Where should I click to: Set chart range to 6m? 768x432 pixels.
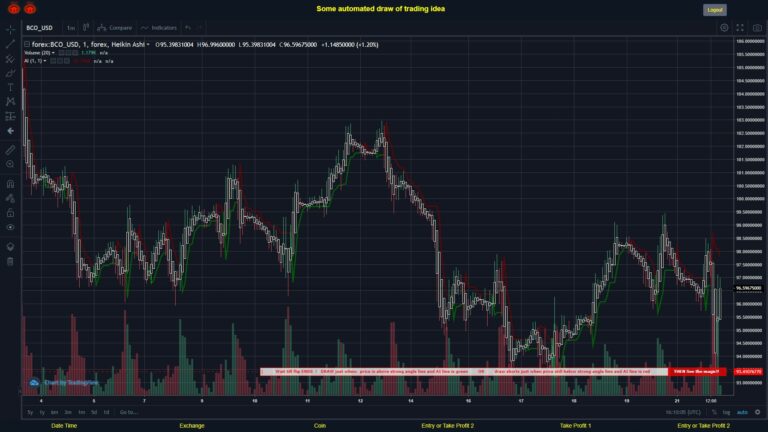pyautogui.click(x=54, y=412)
